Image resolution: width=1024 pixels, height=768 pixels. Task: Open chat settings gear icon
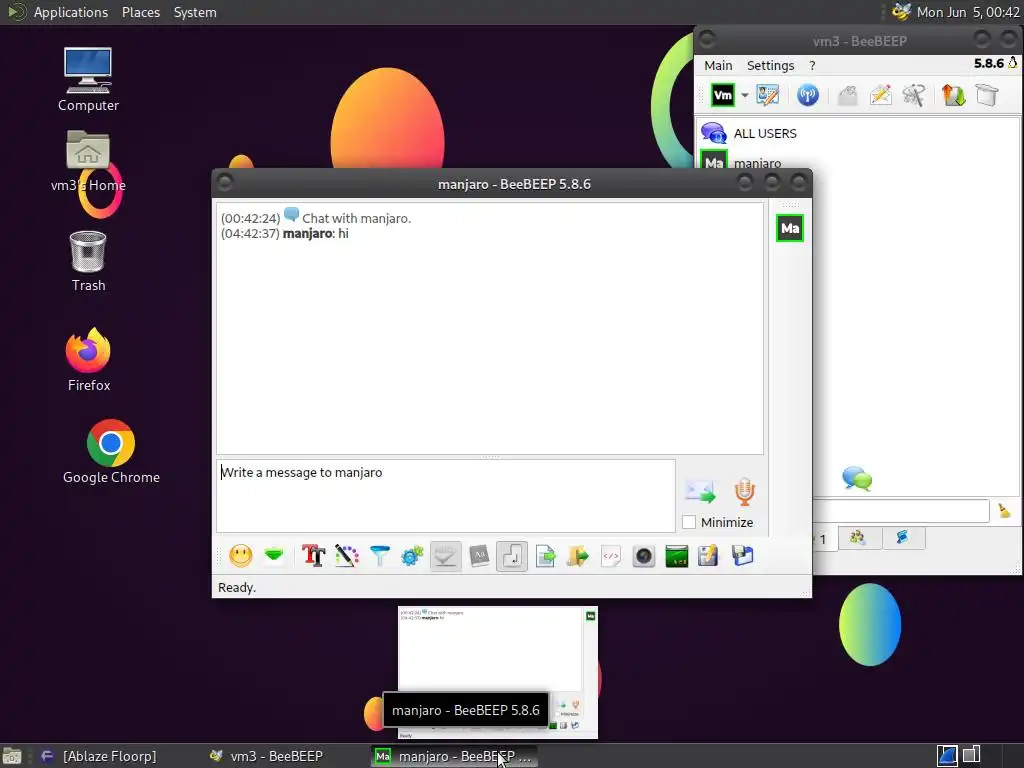pos(412,556)
